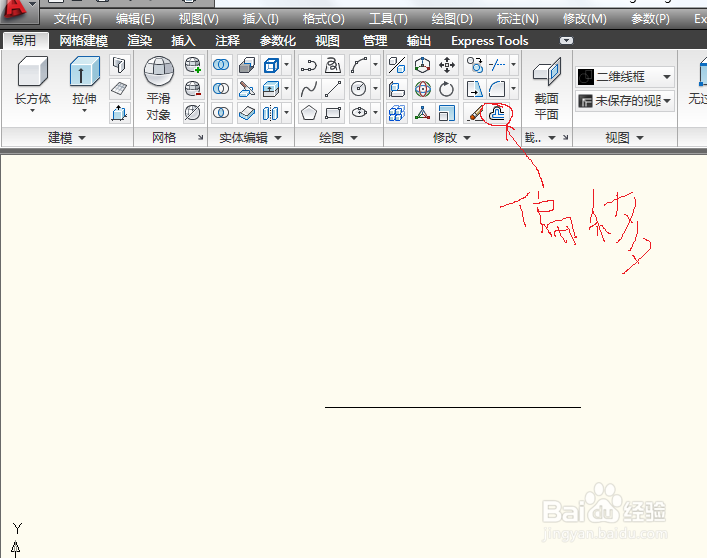The image size is (707, 558).
Task: Pick the Spline curve tool
Action: click(309, 89)
